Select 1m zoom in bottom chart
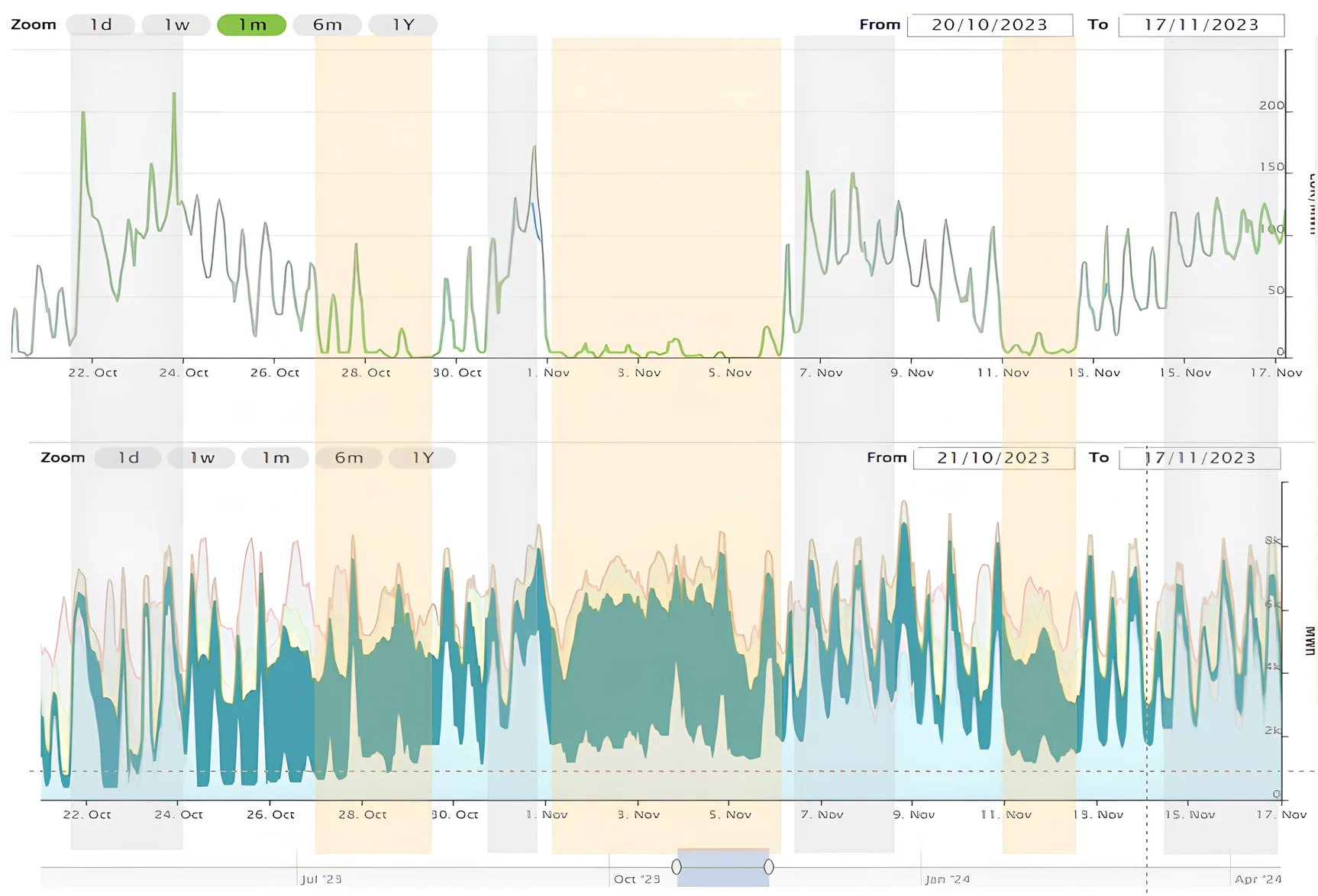This screenshot has width=1318, height=896. (x=276, y=458)
